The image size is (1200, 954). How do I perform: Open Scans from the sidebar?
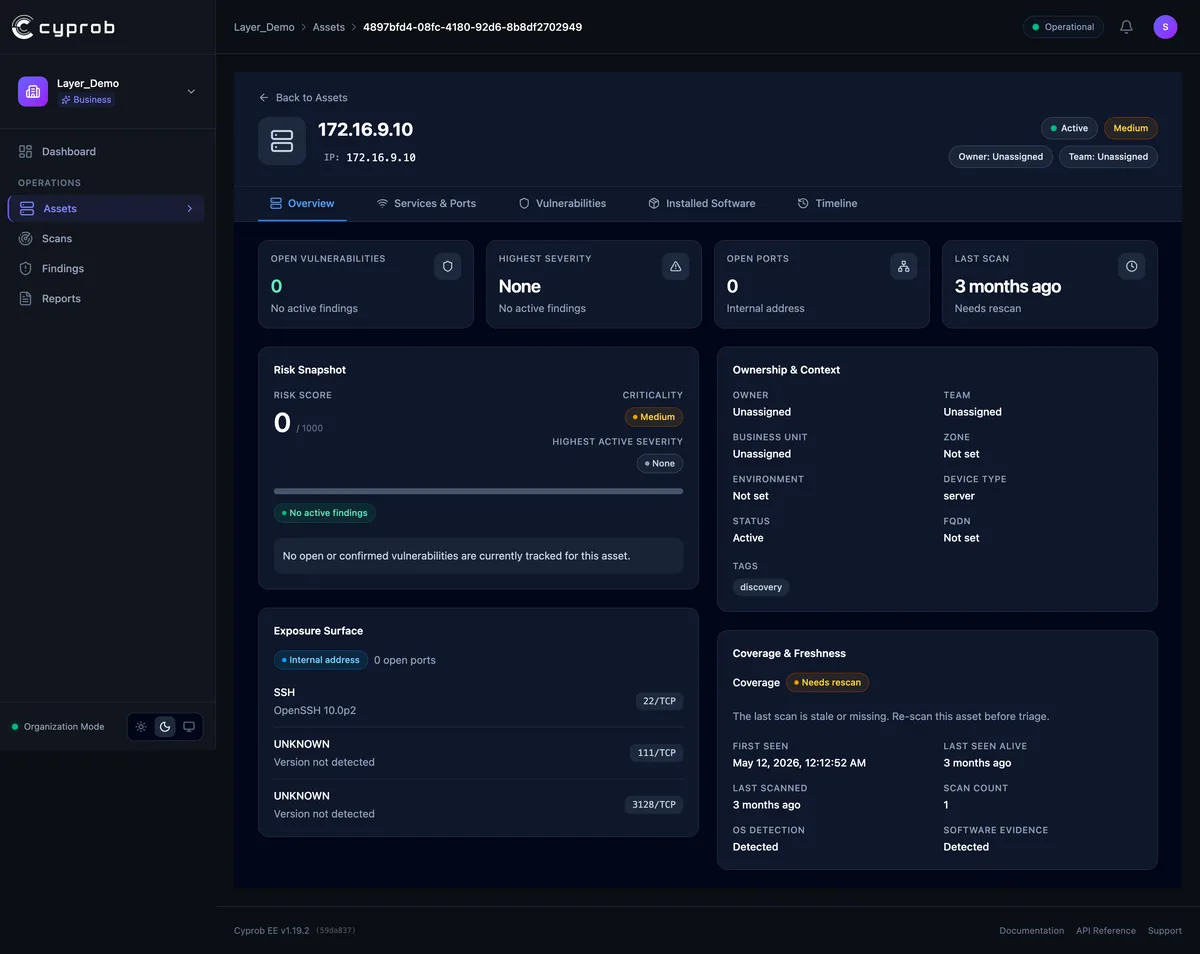(x=108, y=239)
